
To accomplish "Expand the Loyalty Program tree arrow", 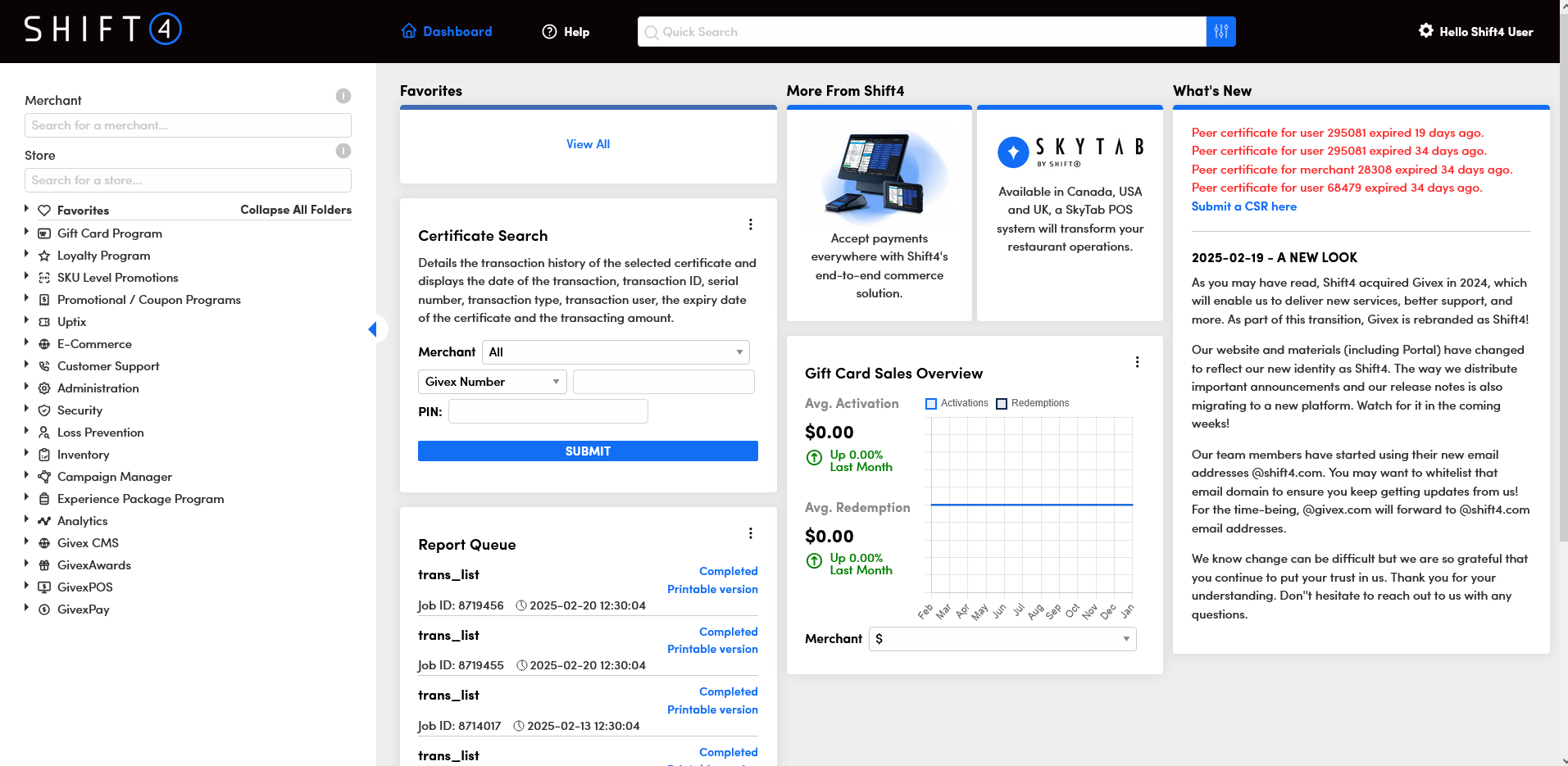I will [x=26, y=254].
